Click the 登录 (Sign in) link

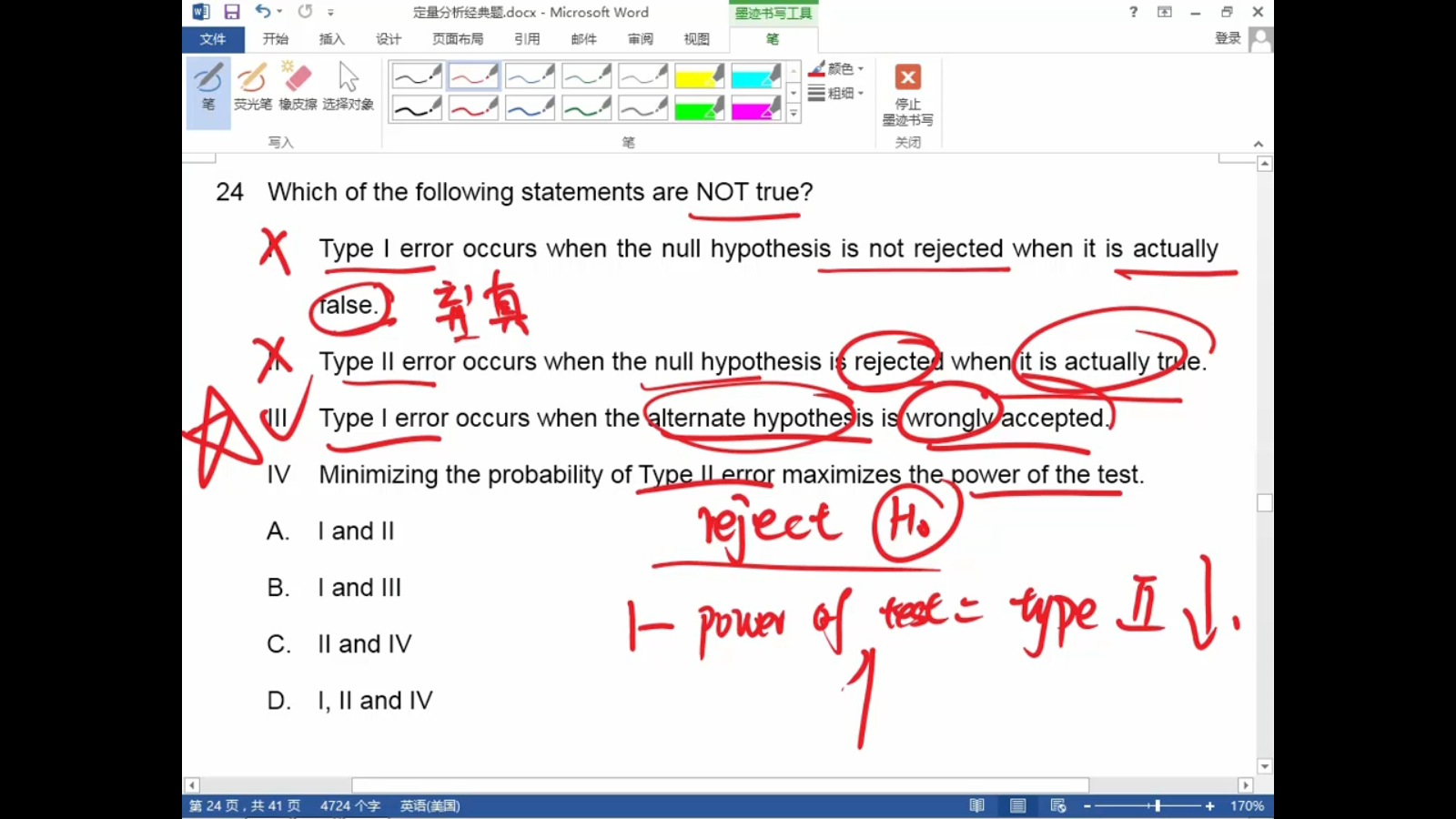tap(1228, 38)
